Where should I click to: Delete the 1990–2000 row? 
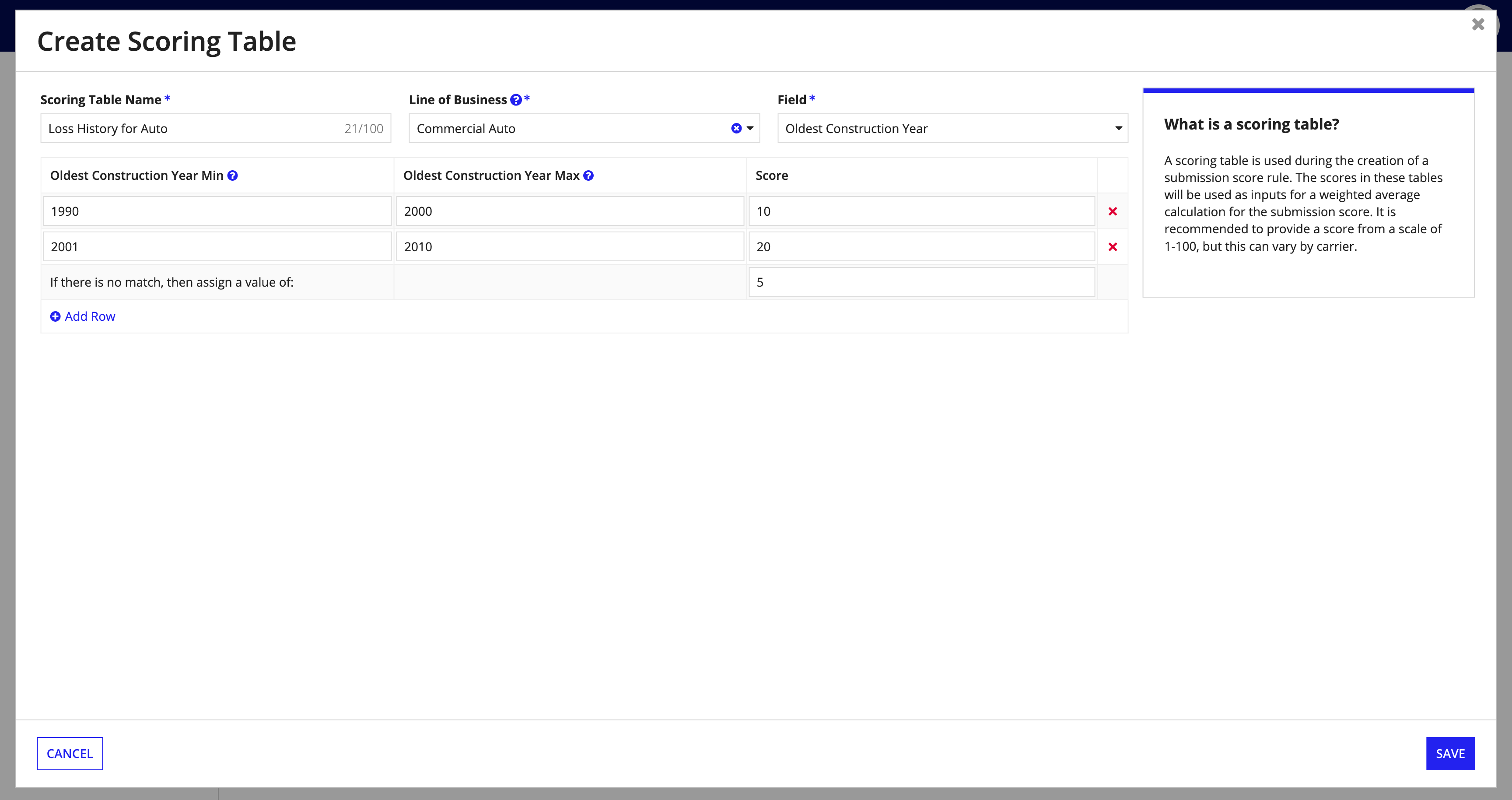(x=1112, y=211)
